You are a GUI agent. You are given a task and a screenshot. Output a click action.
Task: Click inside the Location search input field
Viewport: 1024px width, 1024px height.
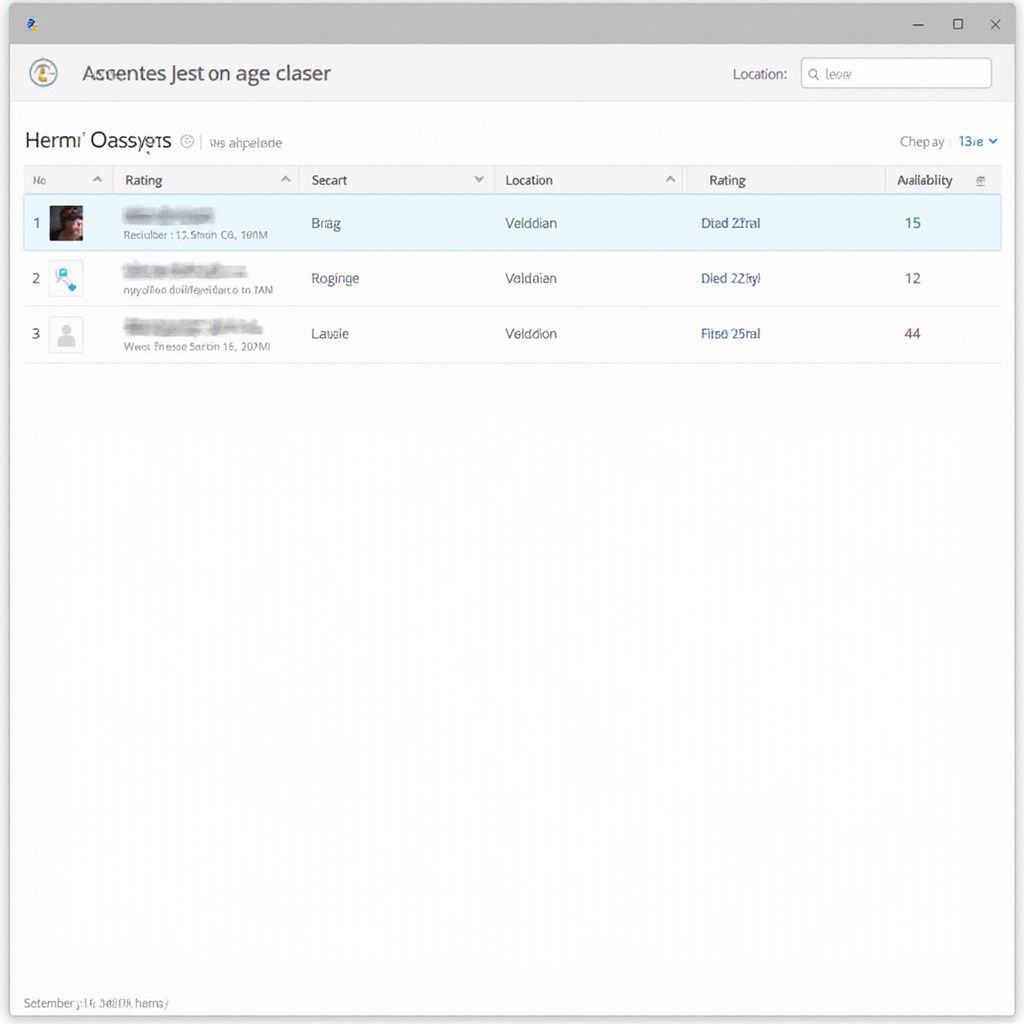(x=895, y=73)
